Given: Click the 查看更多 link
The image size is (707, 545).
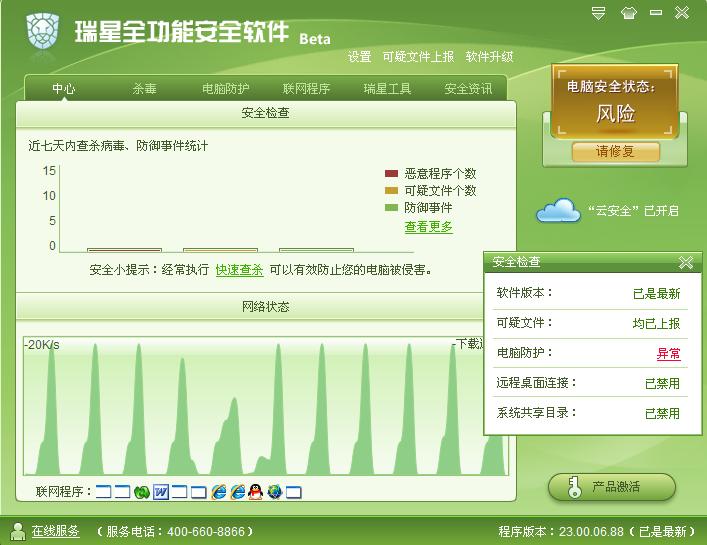Looking at the screenshot, I should click(x=428, y=226).
